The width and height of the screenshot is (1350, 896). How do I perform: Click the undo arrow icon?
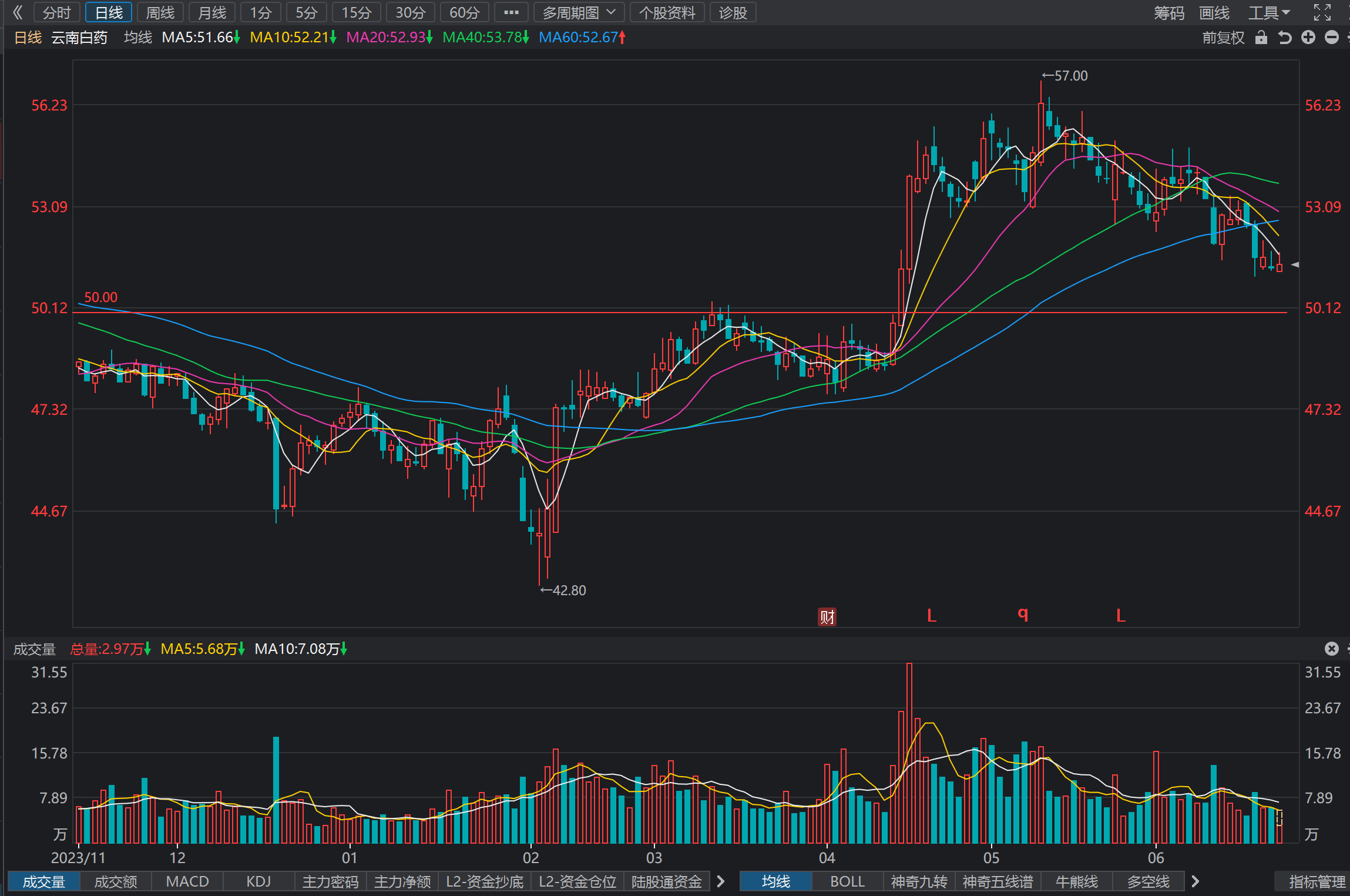[1285, 38]
